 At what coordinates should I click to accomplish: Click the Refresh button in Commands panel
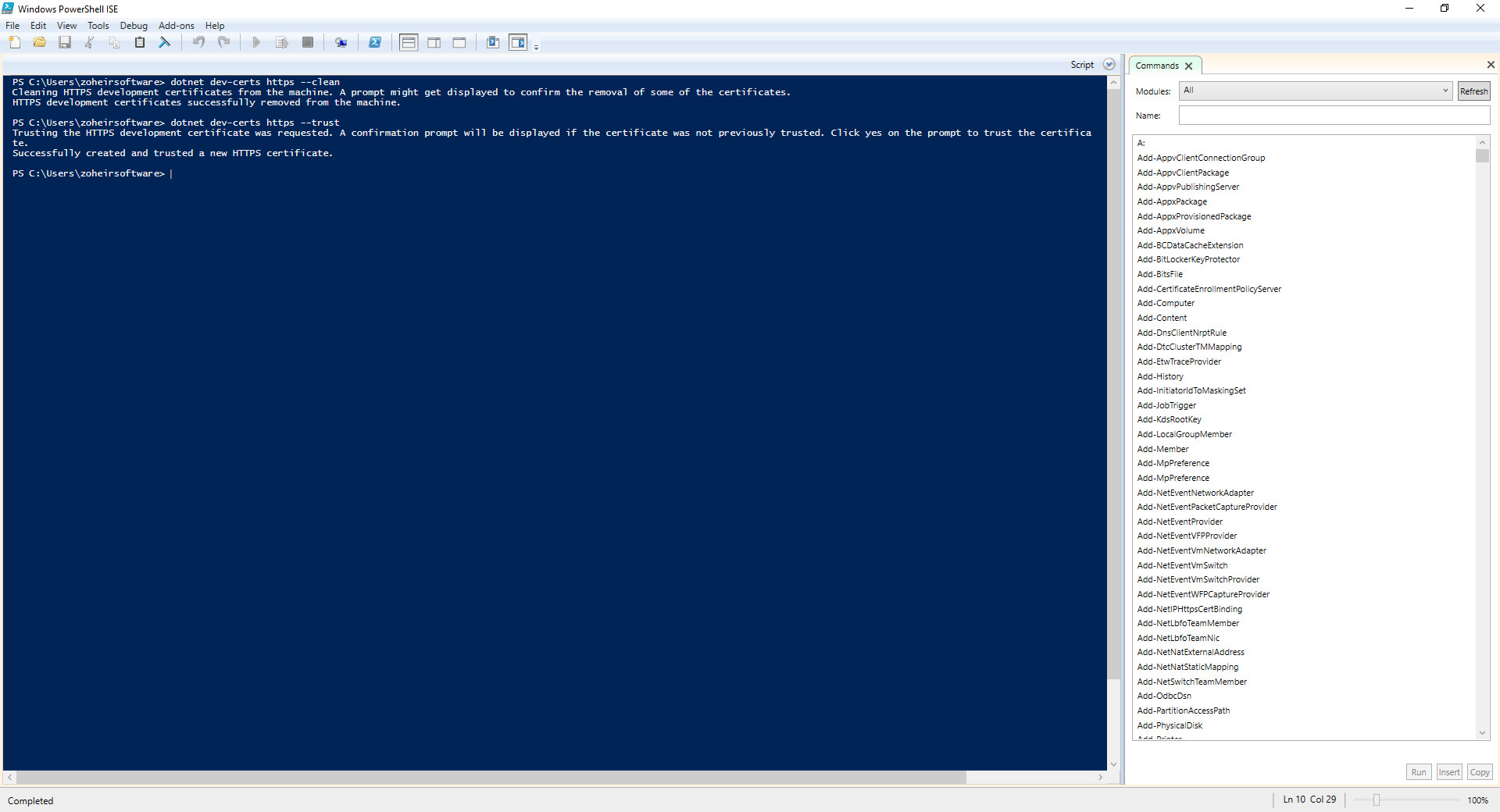1473,91
